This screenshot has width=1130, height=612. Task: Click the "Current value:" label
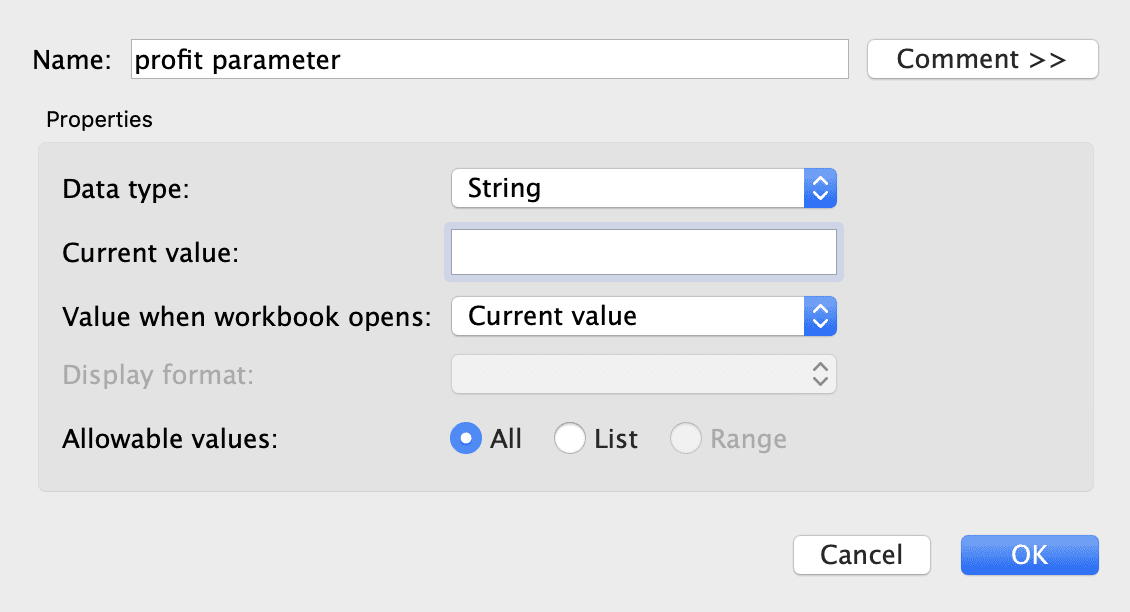(x=150, y=252)
